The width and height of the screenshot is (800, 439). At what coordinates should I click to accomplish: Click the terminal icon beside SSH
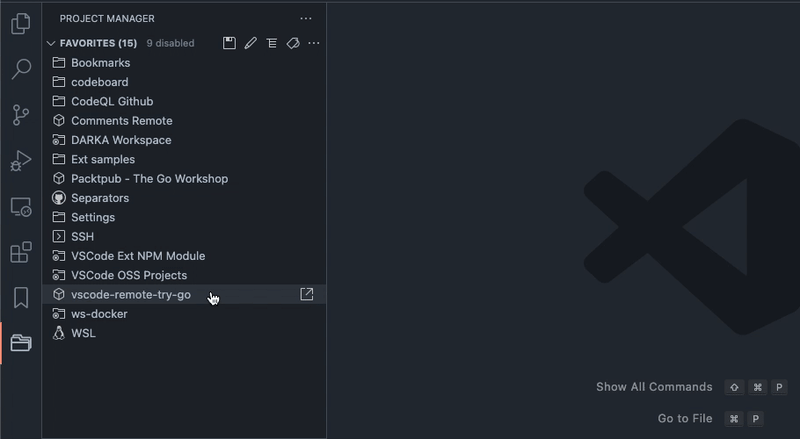pyautogui.click(x=59, y=236)
